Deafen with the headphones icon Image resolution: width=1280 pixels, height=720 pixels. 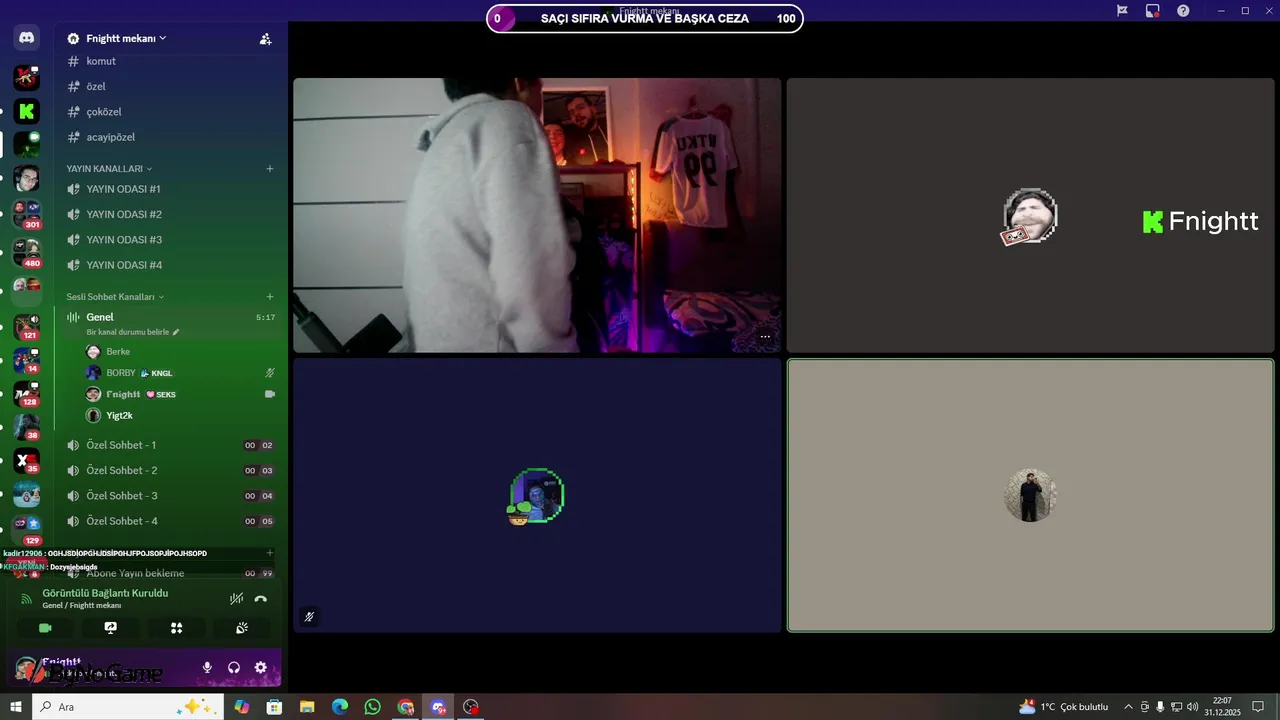234,667
